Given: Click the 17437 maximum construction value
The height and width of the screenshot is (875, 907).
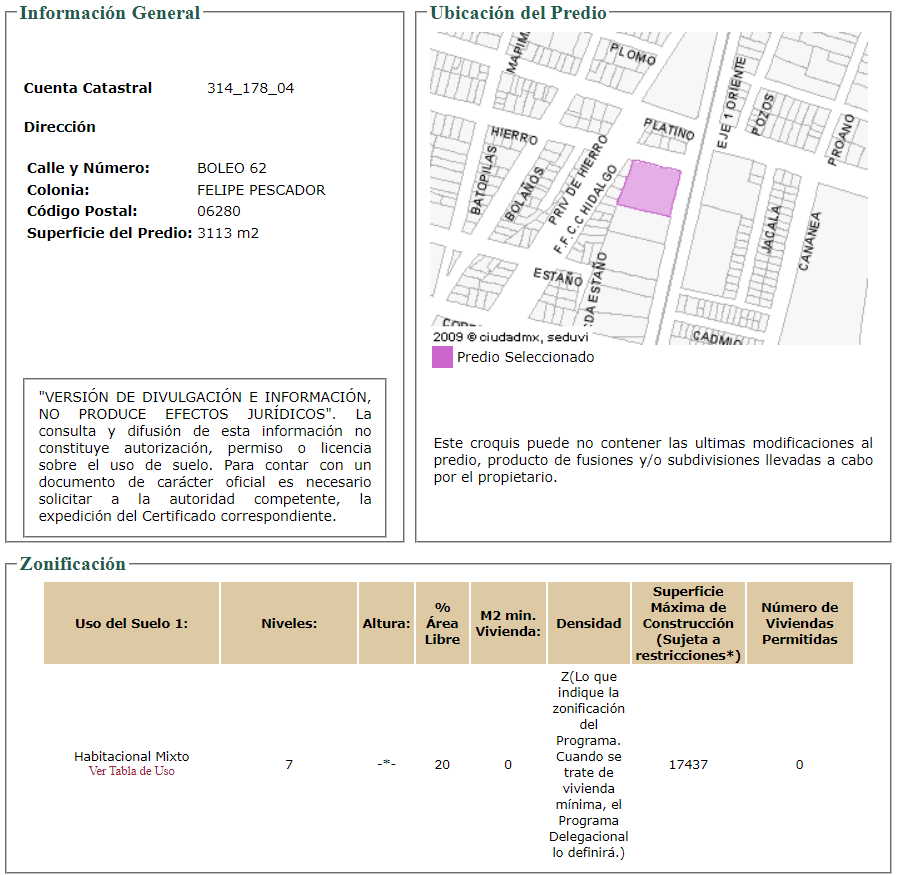Looking at the screenshot, I should (688, 765).
